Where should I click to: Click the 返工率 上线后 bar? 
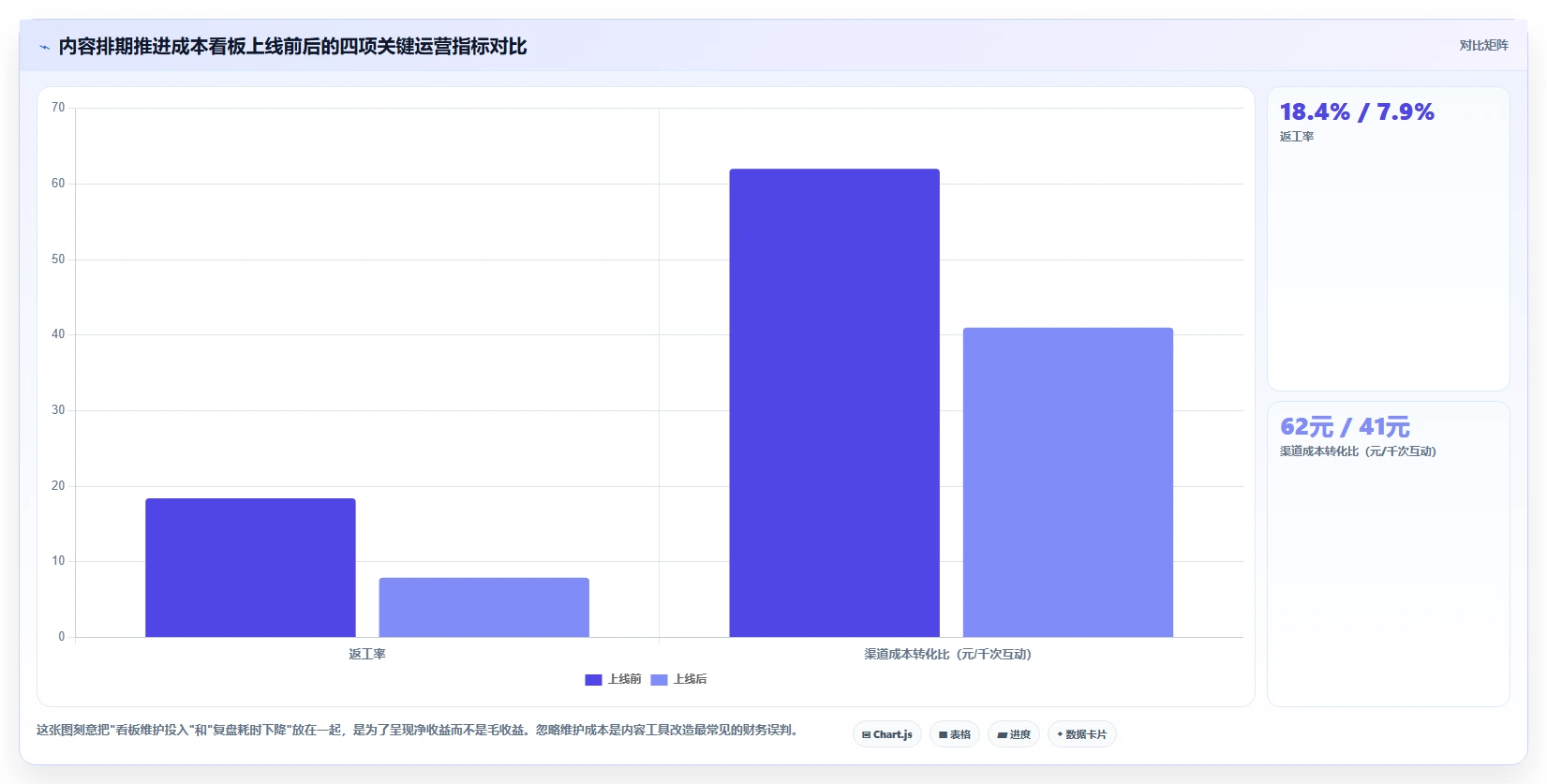tap(484, 607)
